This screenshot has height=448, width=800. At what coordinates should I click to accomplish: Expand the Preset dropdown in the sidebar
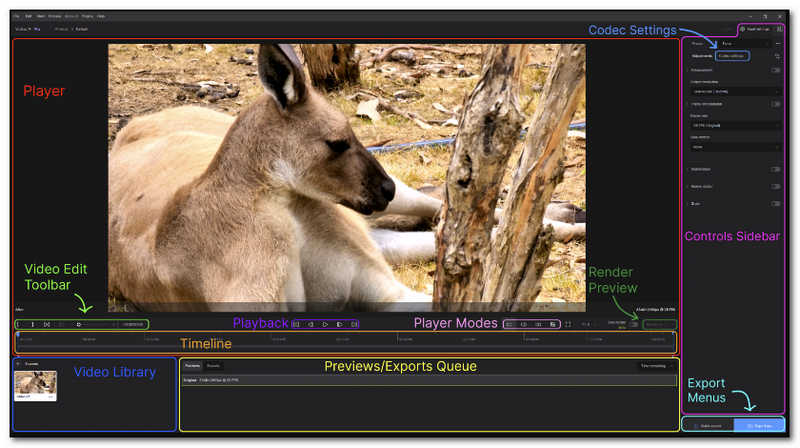point(744,44)
